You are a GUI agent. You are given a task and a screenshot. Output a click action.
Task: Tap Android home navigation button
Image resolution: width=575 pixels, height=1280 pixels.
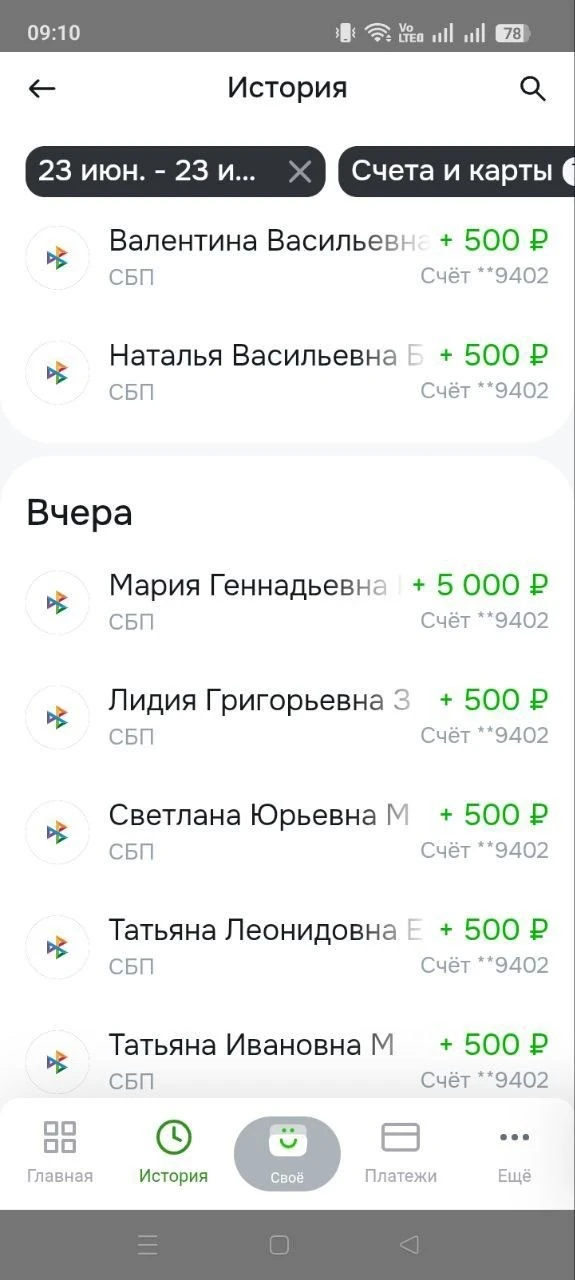point(280,1244)
